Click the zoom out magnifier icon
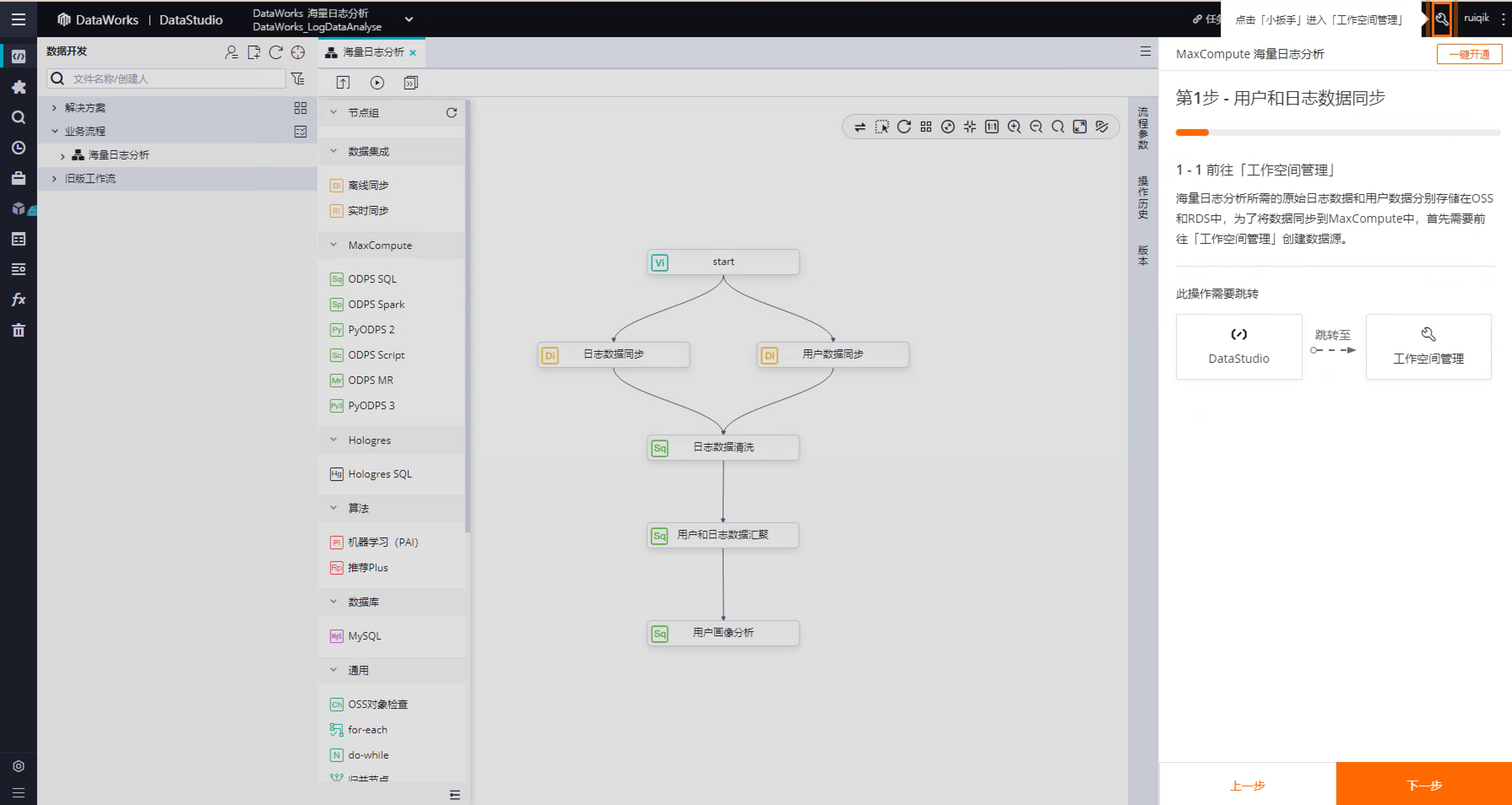 pyautogui.click(x=1036, y=127)
